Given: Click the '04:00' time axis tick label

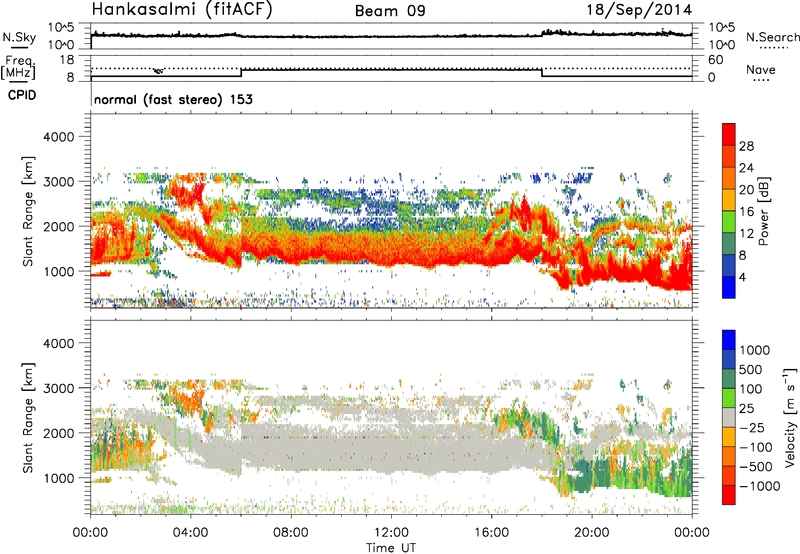Looking at the screenshot, I should [x=190, y=533].
